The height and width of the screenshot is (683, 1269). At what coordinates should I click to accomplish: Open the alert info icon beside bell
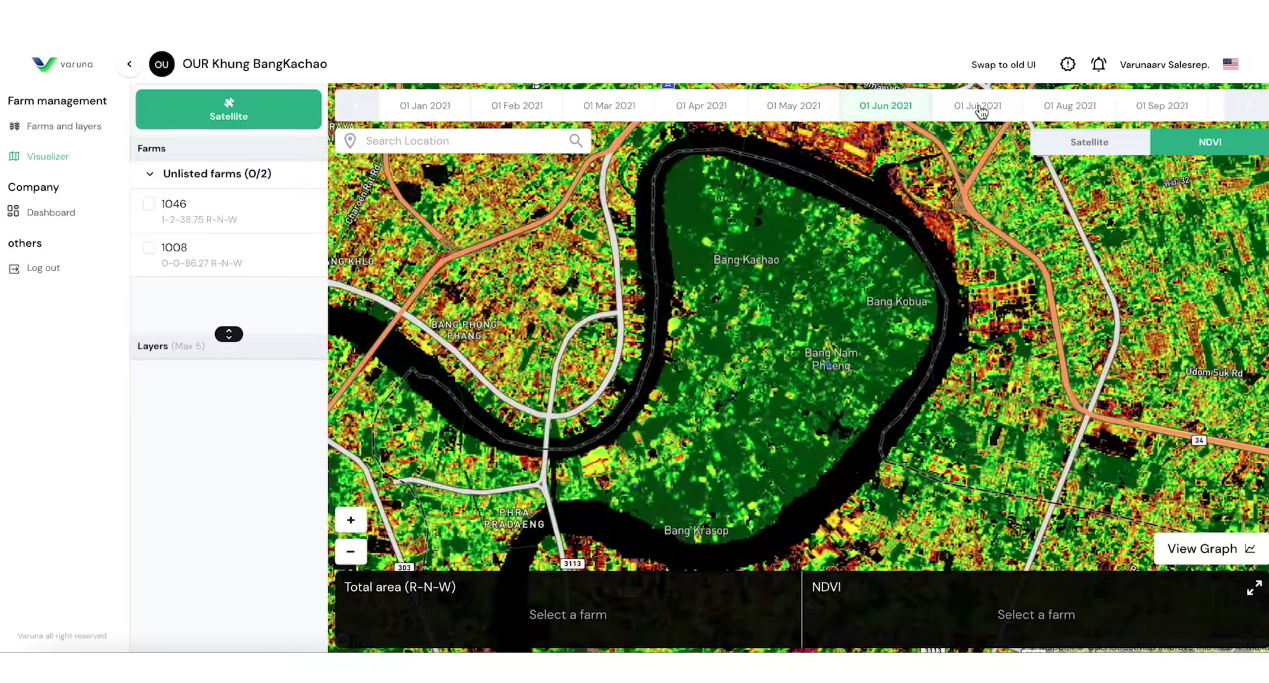tap(1068, 64)
